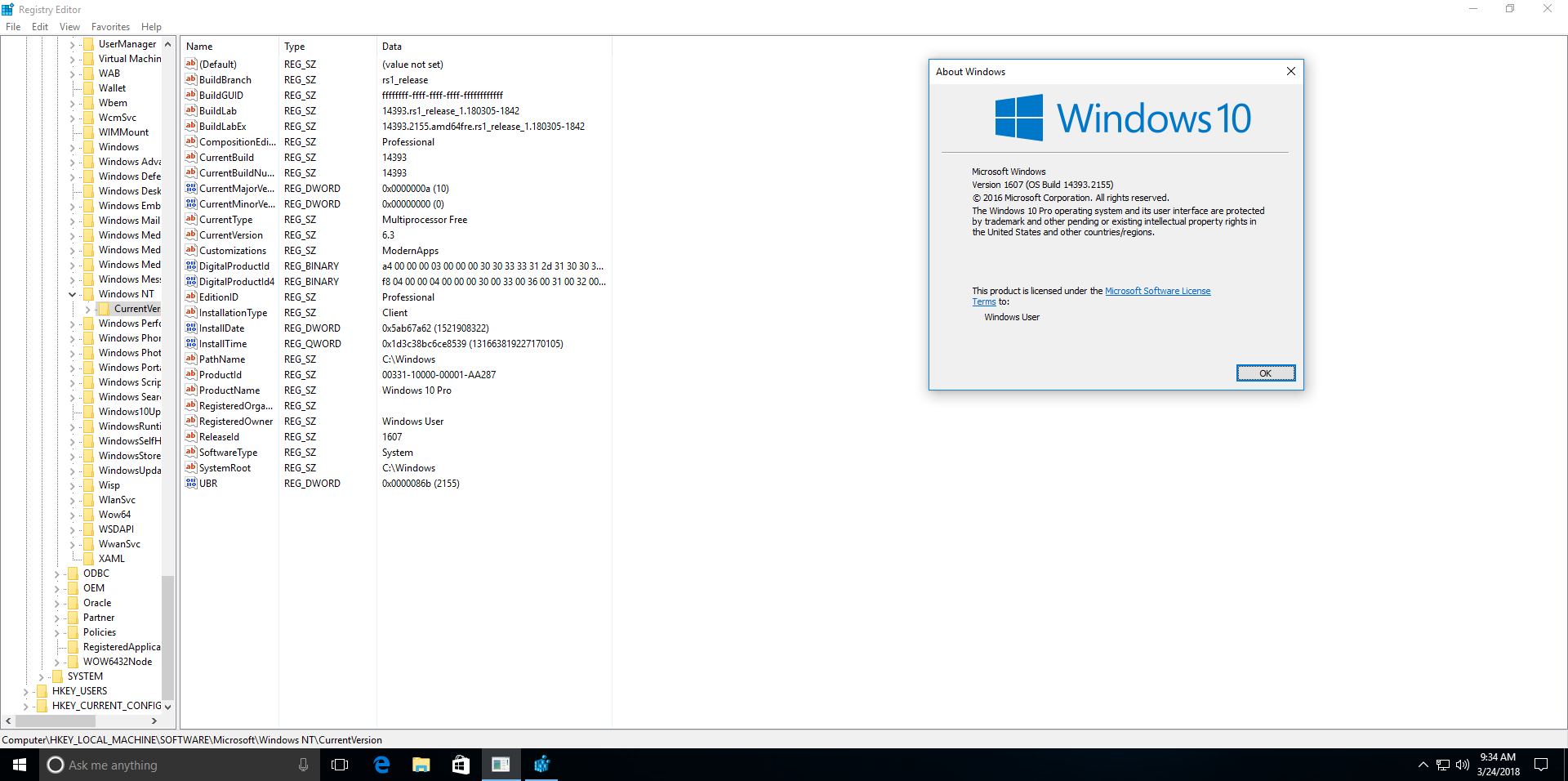Image resolution: width=1568 pixels, height=781 pixels.
Task: Select the WindowsUpdate tree key
Action: coord(130,471)
